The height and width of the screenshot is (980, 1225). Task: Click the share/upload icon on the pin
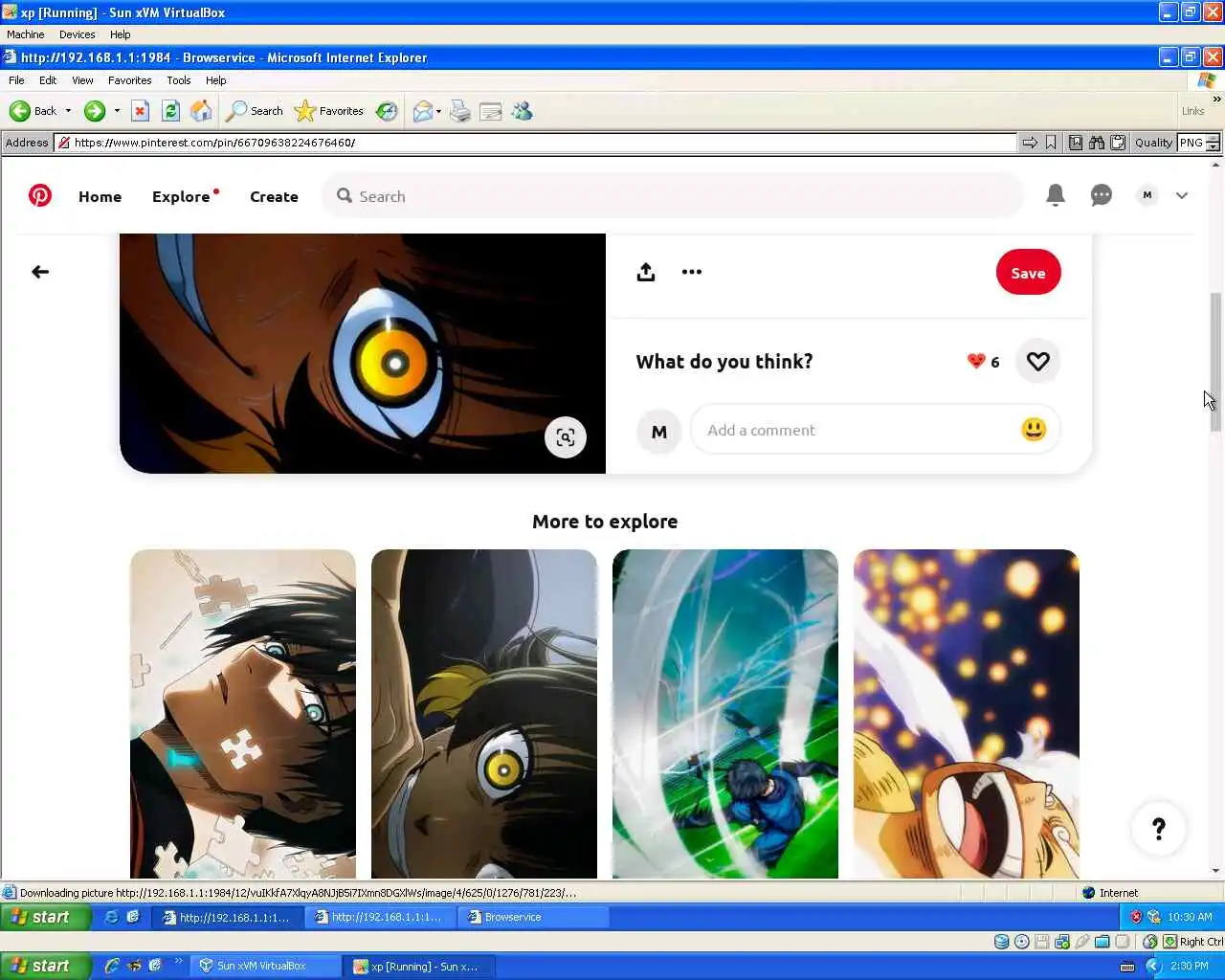[646, 272]
